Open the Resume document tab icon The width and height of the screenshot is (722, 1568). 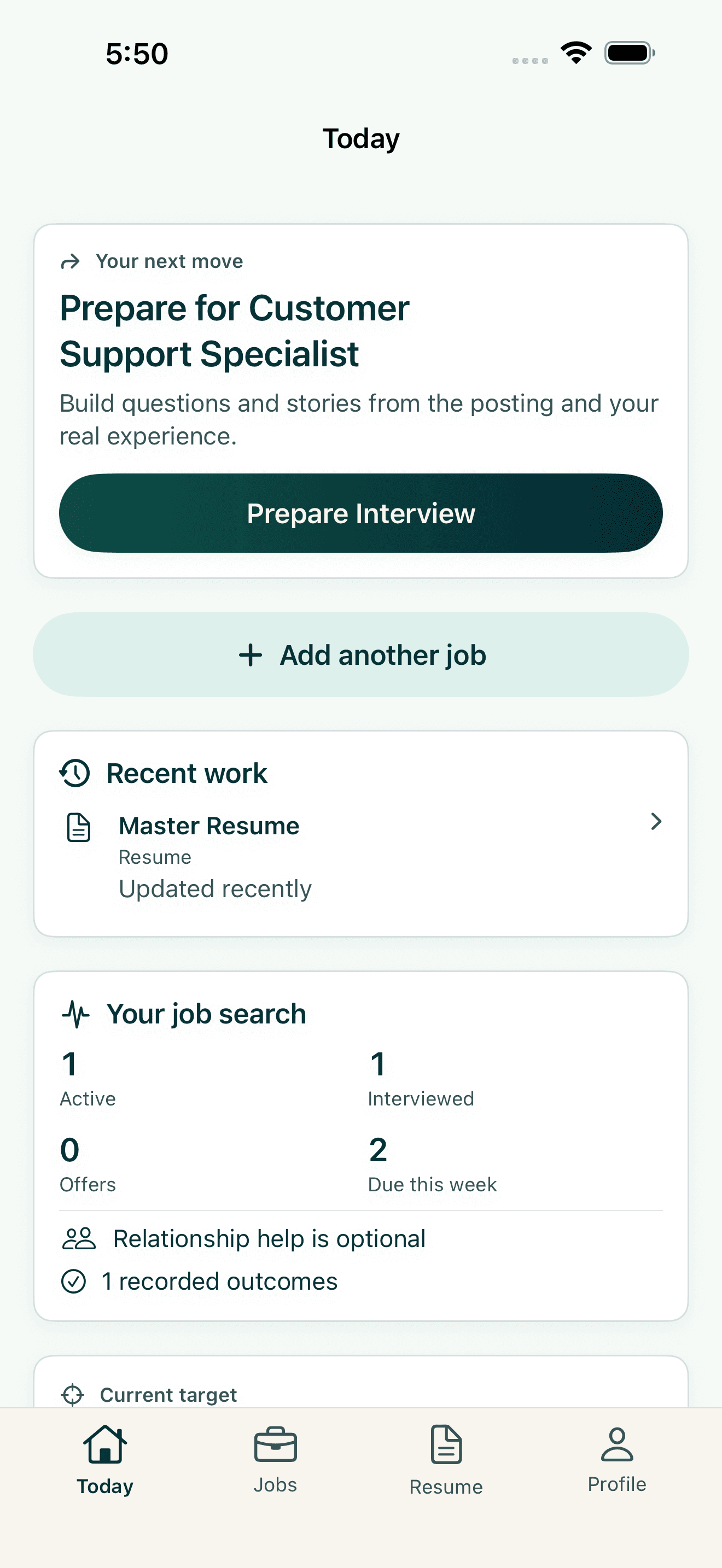(446, 1444)
